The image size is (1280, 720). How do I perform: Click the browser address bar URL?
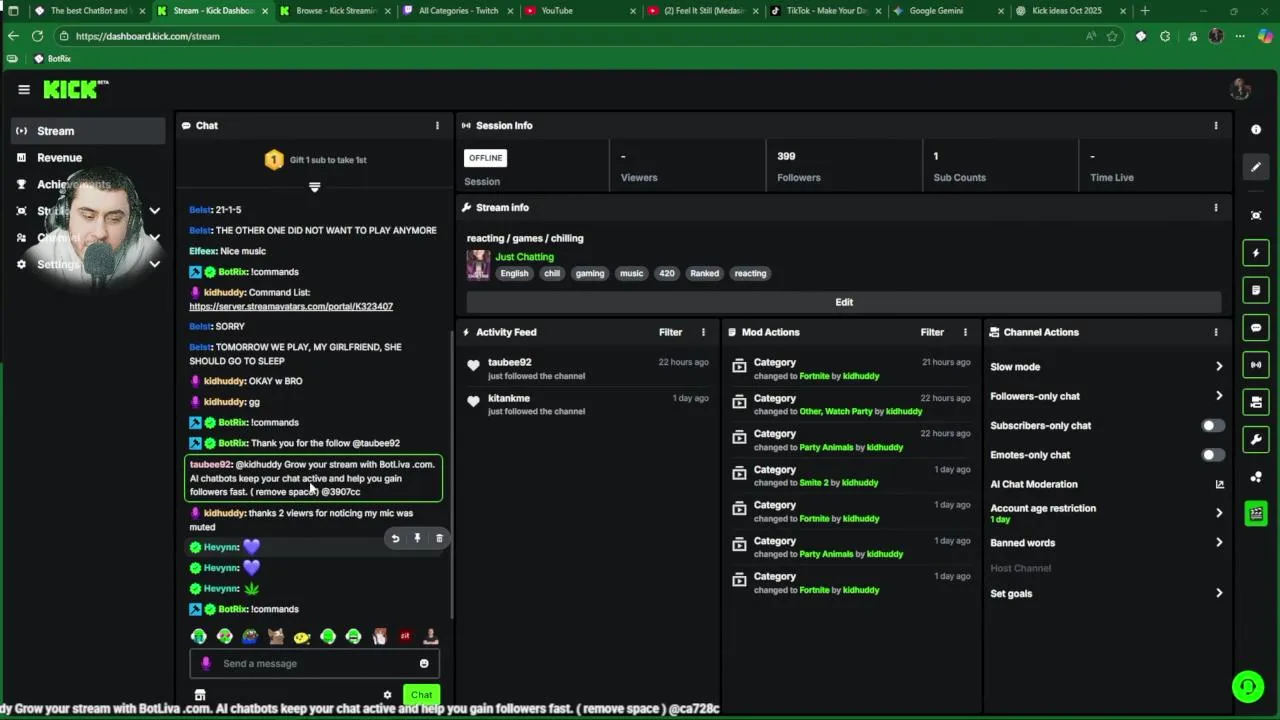[147, 36]
